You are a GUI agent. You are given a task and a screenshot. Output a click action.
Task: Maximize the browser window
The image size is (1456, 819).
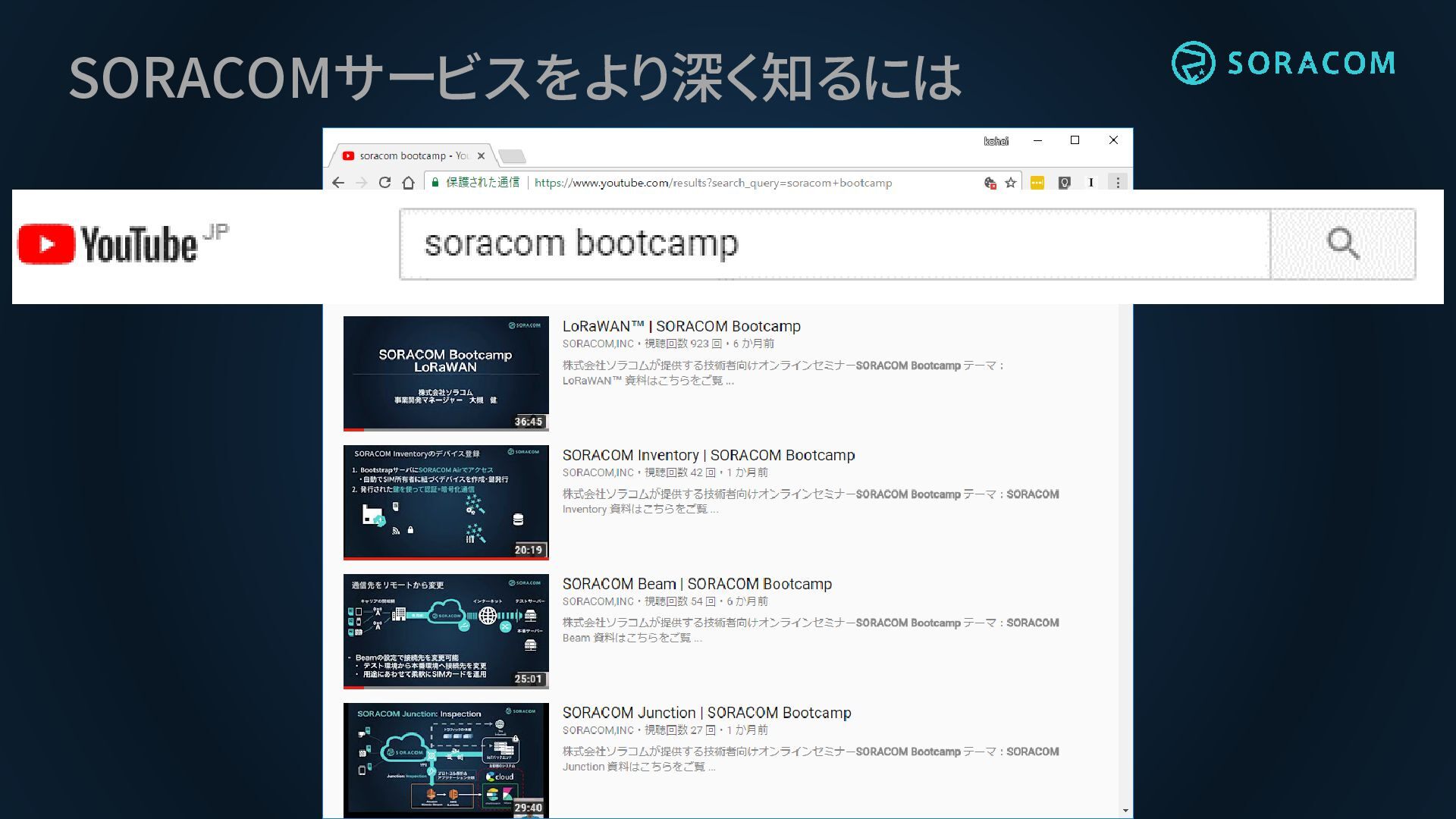point(1075,140)
